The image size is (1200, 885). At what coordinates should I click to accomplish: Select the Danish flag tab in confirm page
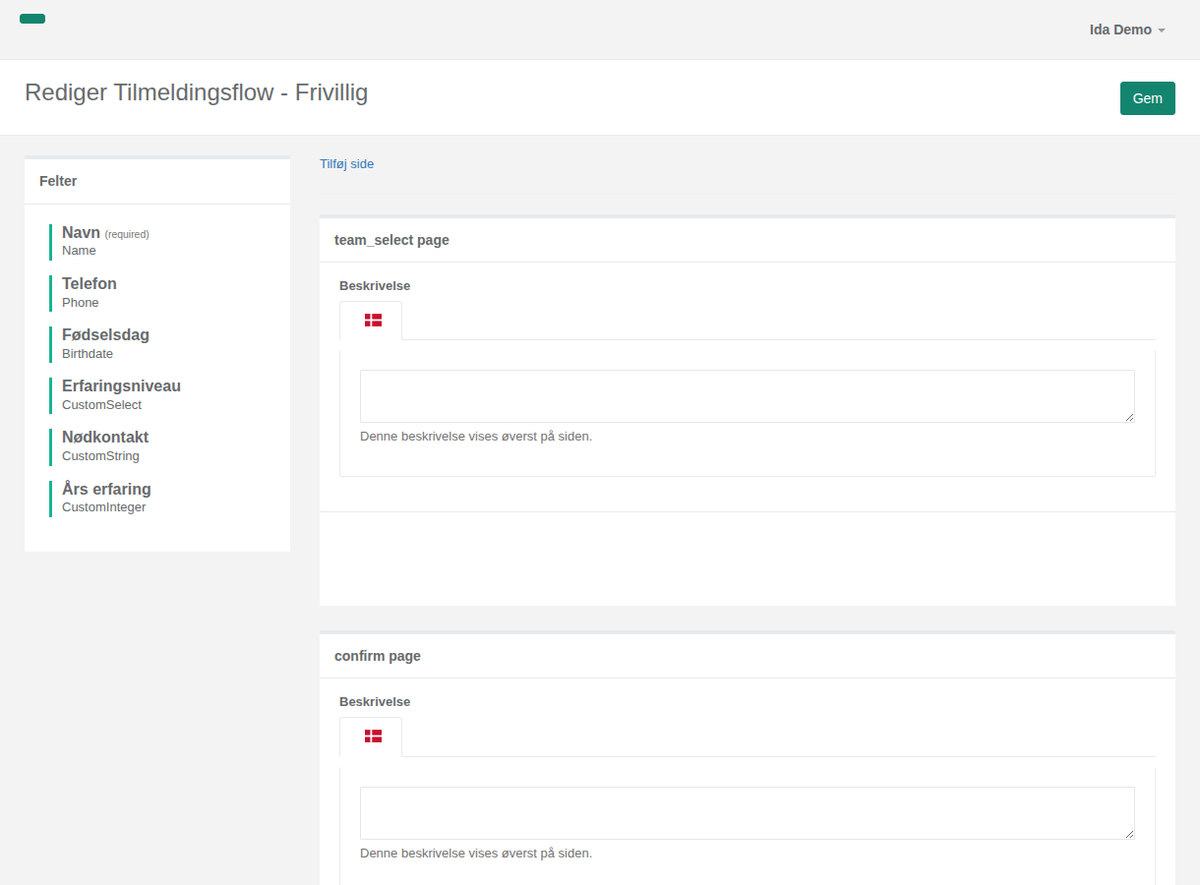(x=372, y=736)
